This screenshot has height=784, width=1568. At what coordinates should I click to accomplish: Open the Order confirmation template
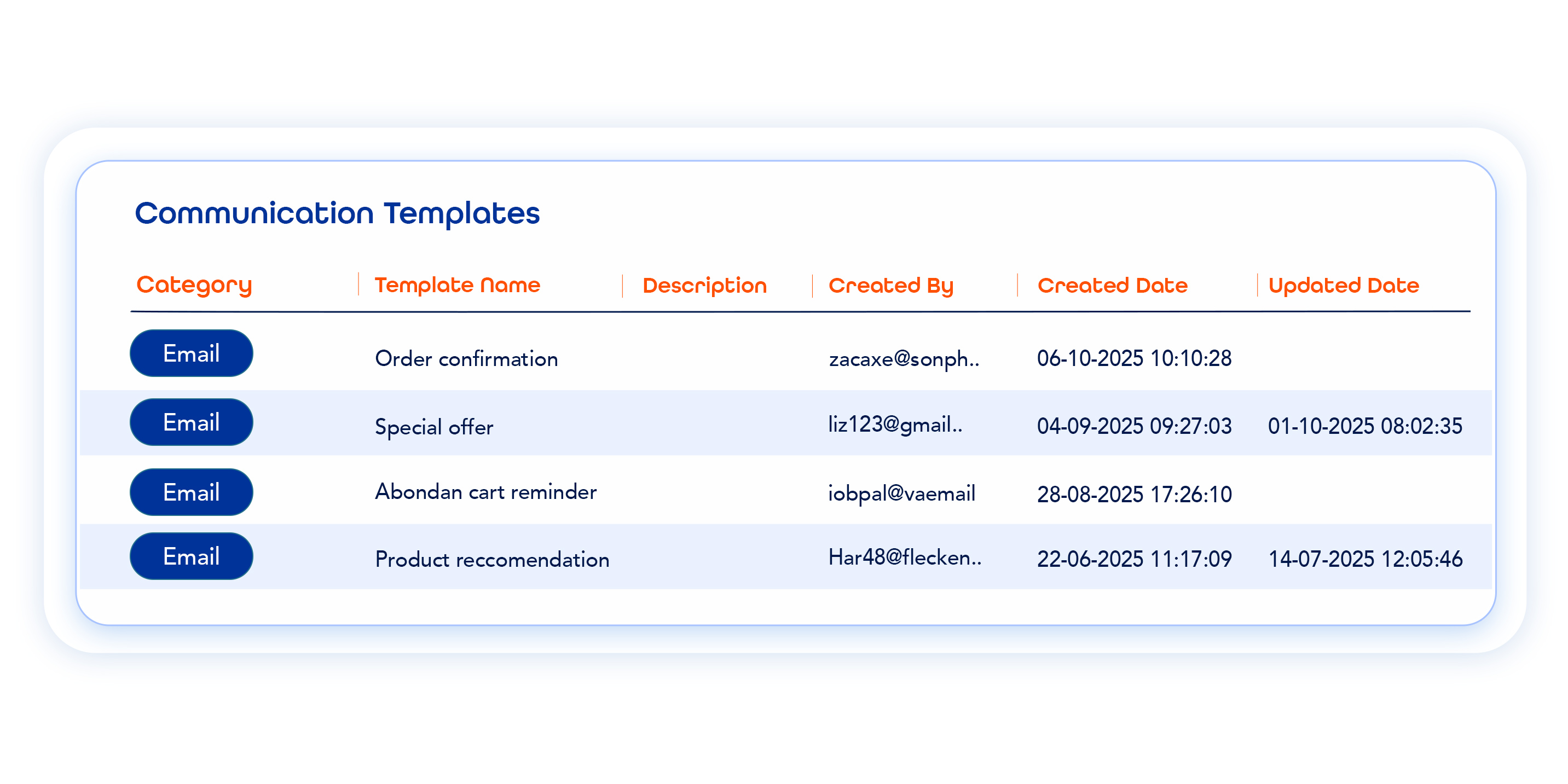click(466, 358)
